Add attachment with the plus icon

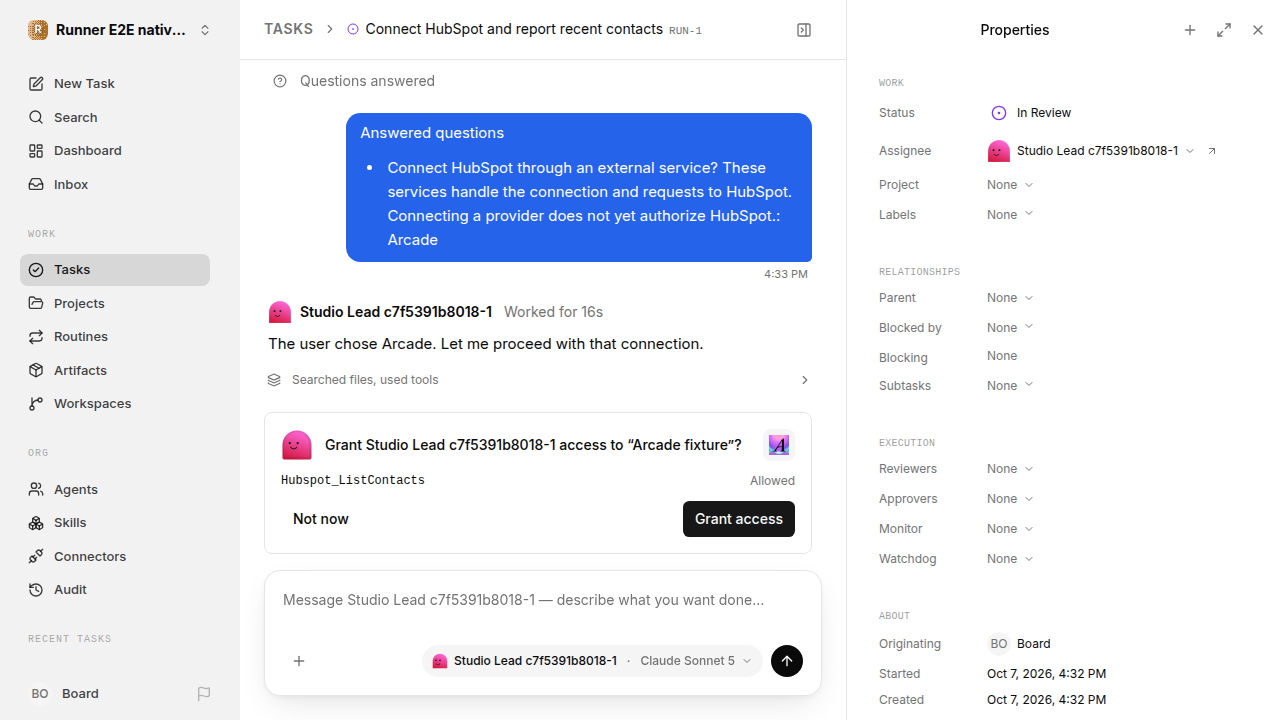299,661
